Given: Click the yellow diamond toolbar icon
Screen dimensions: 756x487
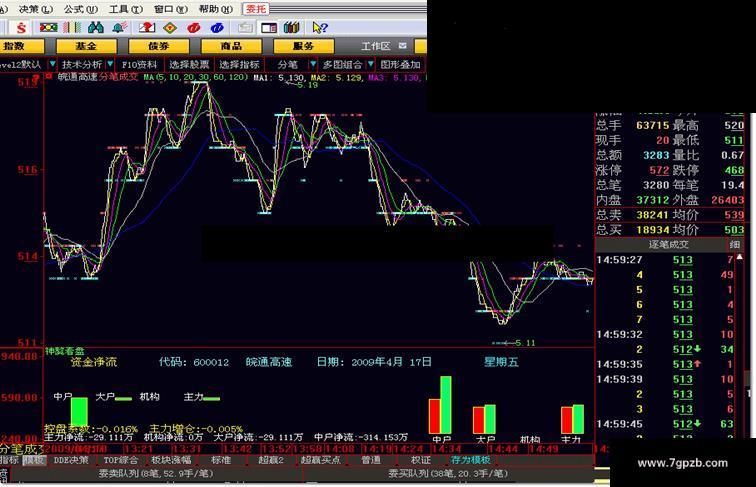Looking at the screenshot, I should pyautogui.click(x=170, y=28).
